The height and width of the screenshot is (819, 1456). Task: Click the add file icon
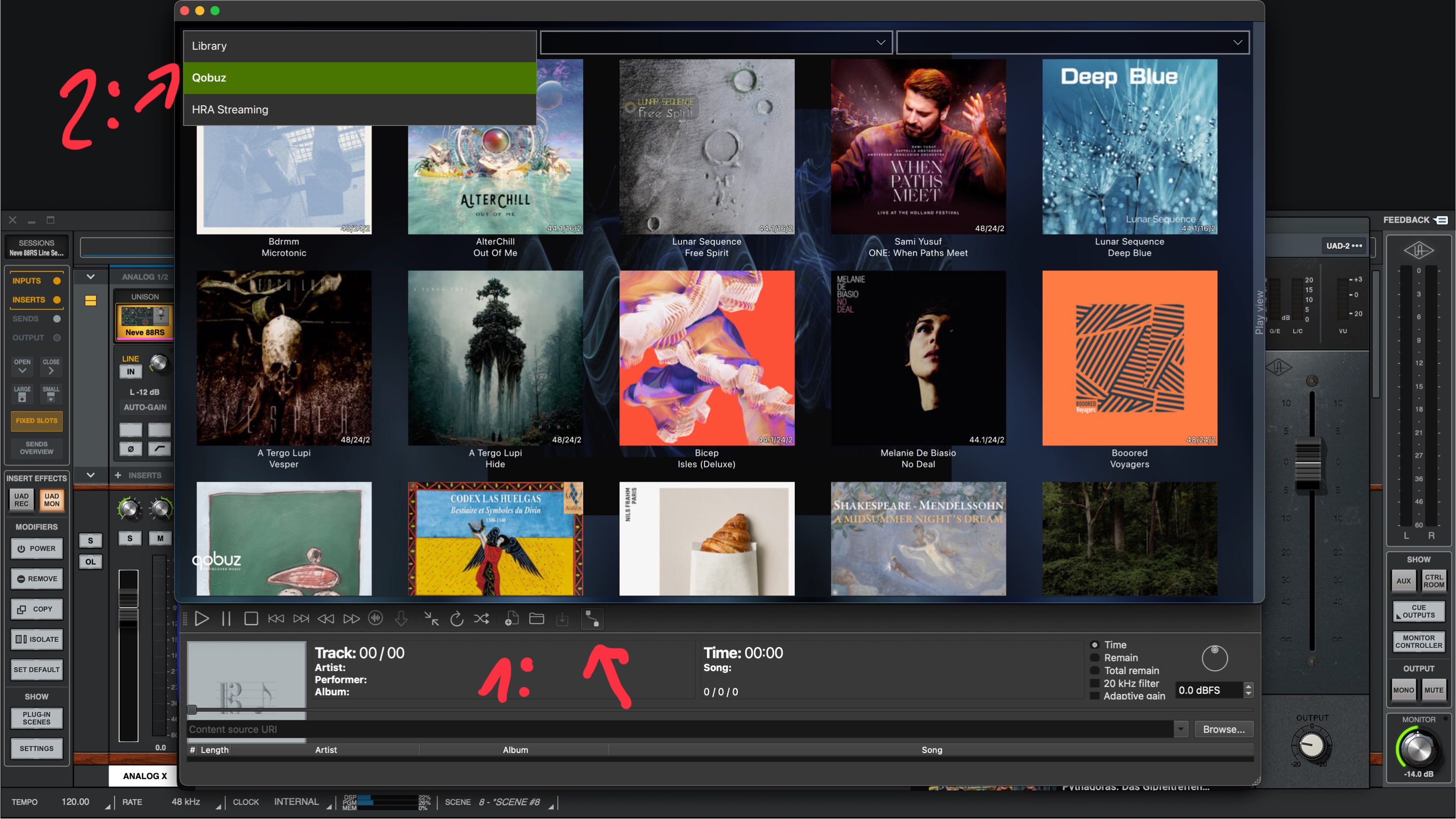[x=511, y=619]
